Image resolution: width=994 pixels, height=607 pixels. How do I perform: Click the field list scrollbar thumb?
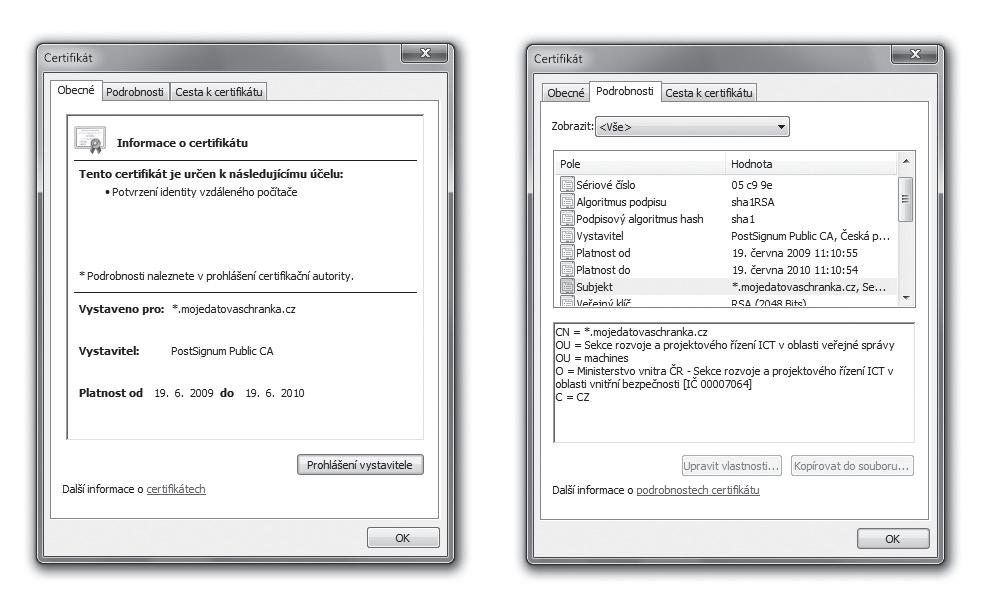[x=905, y=199]
